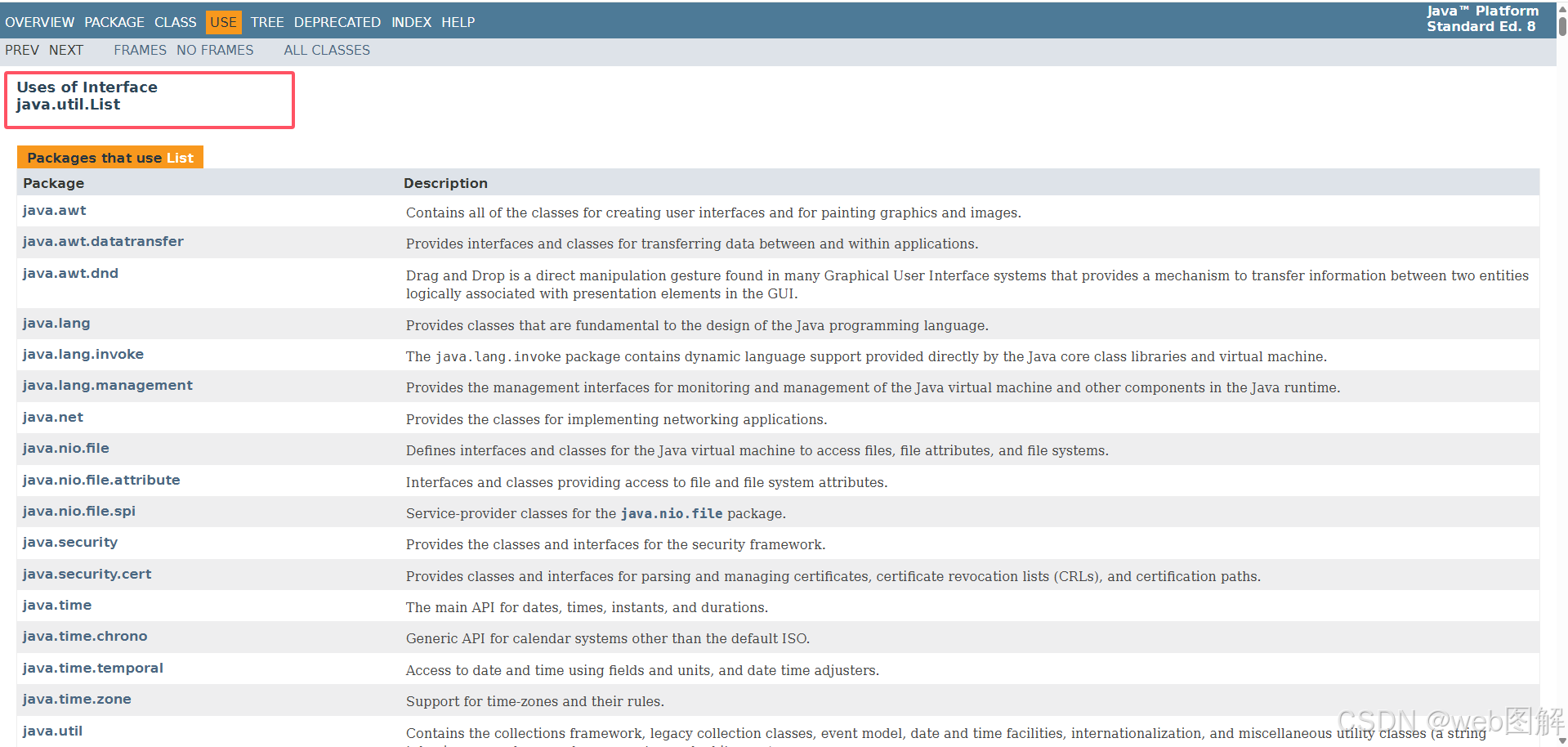This screenshot has width=1568, height=747.
Task: Click the NEXT link
Action: tap(66, 50)
